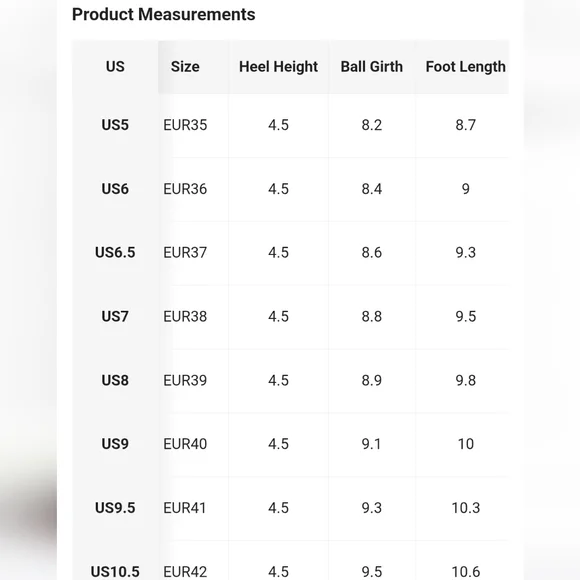Click the US9 row label

[x=115, y=444]
